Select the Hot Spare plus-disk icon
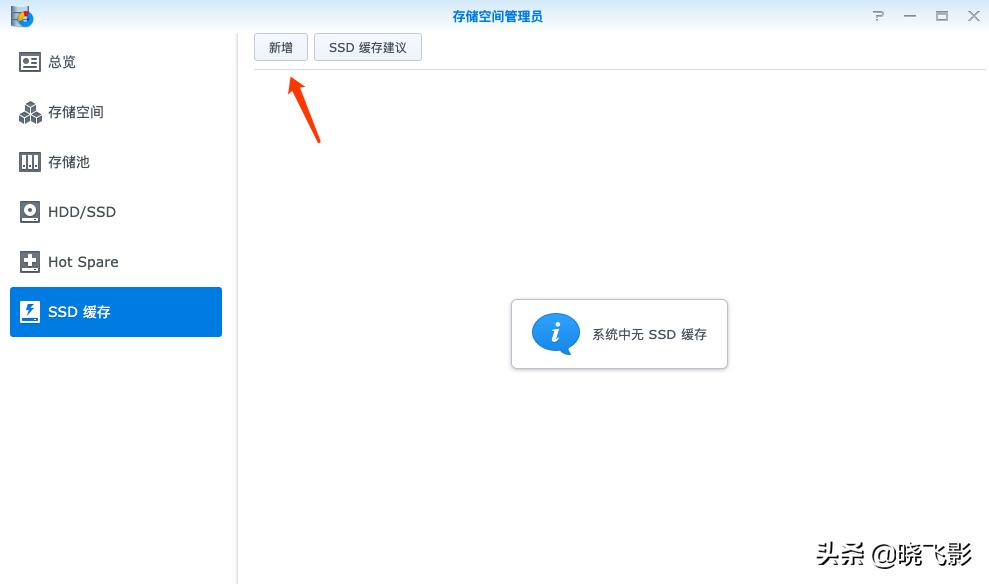 pyautogui.click(x=28, y=262)
